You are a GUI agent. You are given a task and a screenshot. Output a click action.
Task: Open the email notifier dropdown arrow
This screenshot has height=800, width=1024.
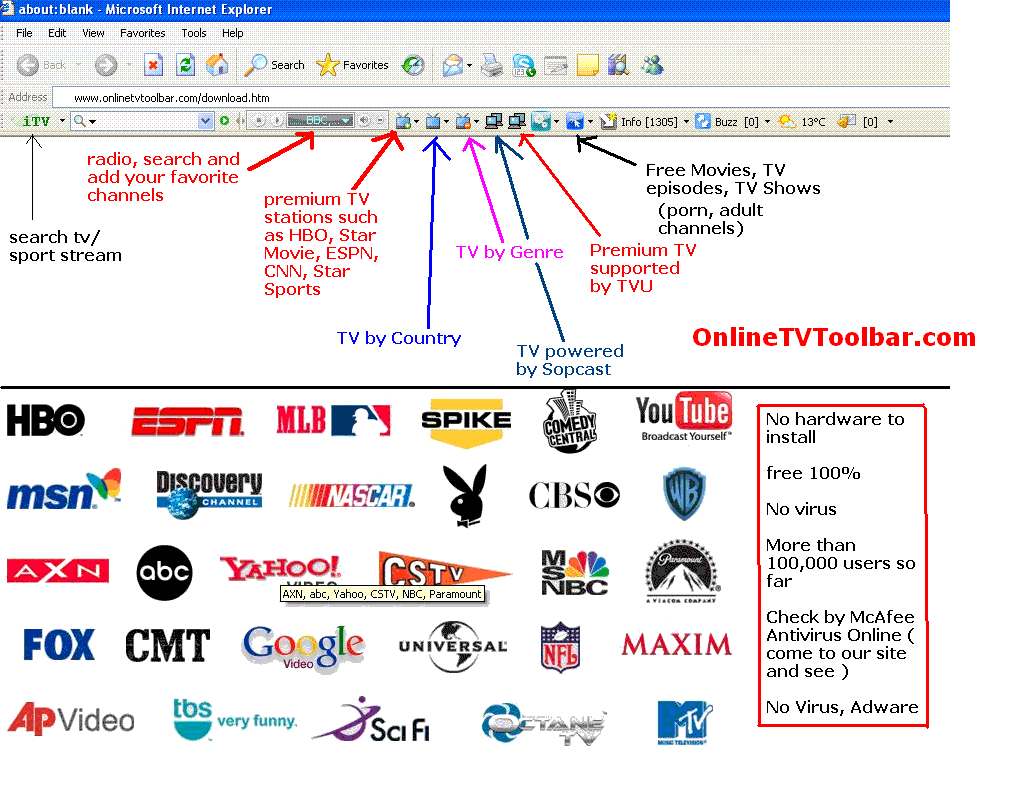point(890,121)
